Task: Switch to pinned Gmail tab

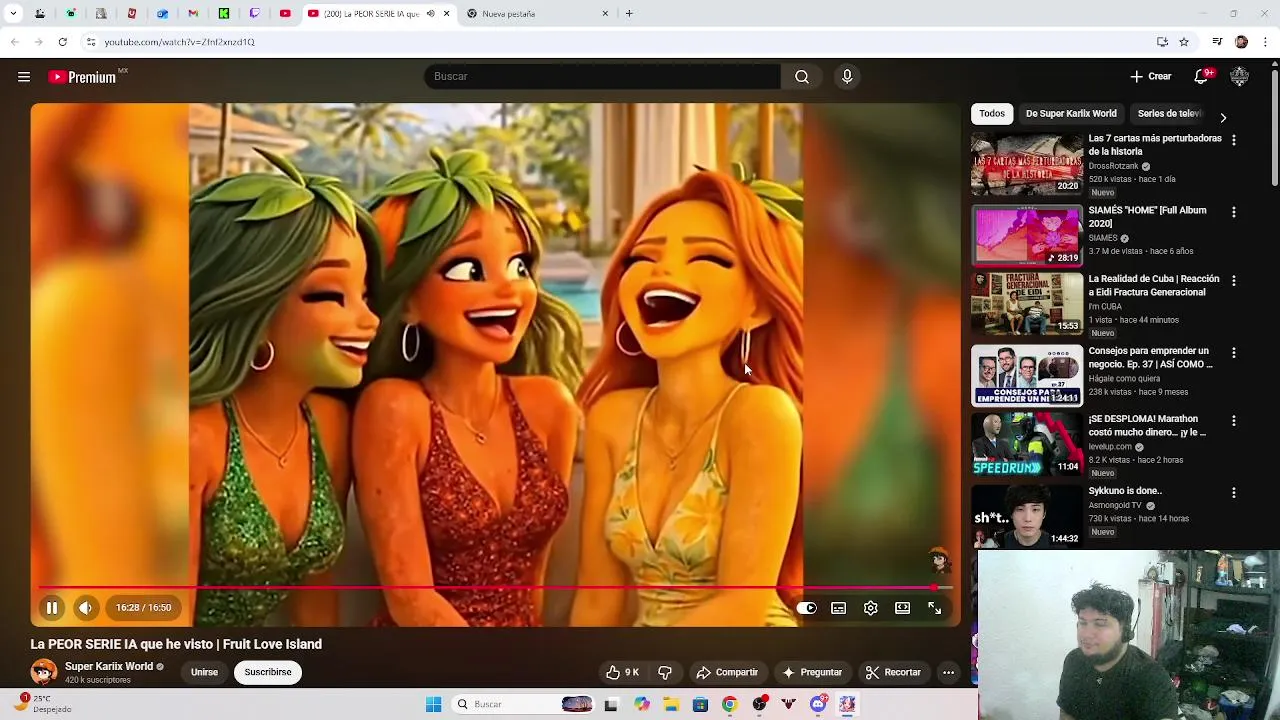Action: point(193,14)
